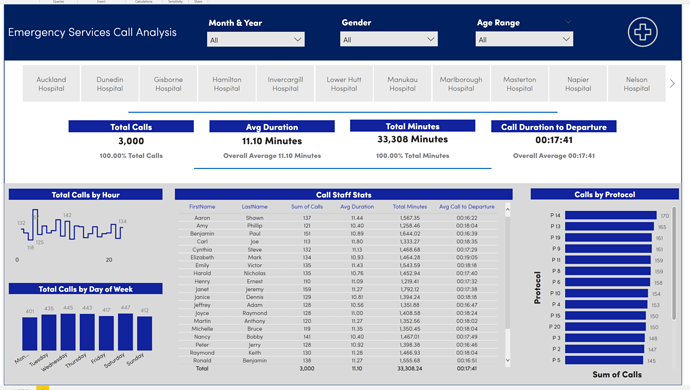Sort table by Sum of Calls column
The width and height of the screenshot is (690, 390).
tap(307, 206)
